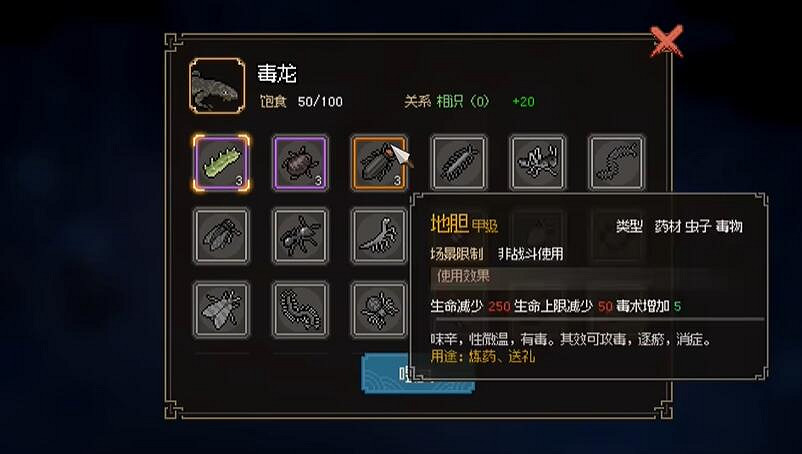The image size is (802, 454).
Task: Click the 毒龙 creature portrait
Action: [x=217, y=85]
